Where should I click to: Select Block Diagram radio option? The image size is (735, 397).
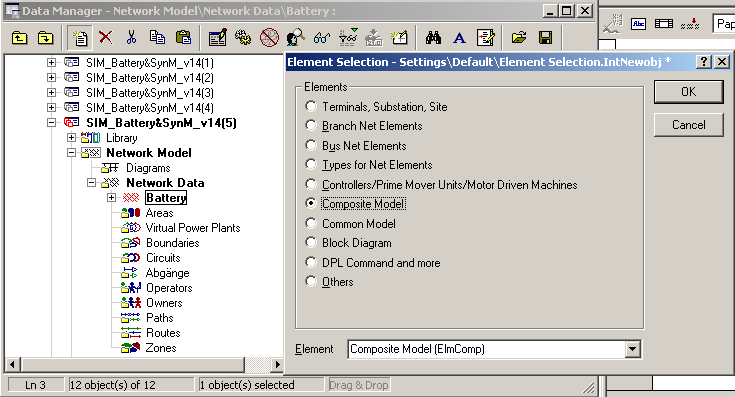tap(311, 242)
